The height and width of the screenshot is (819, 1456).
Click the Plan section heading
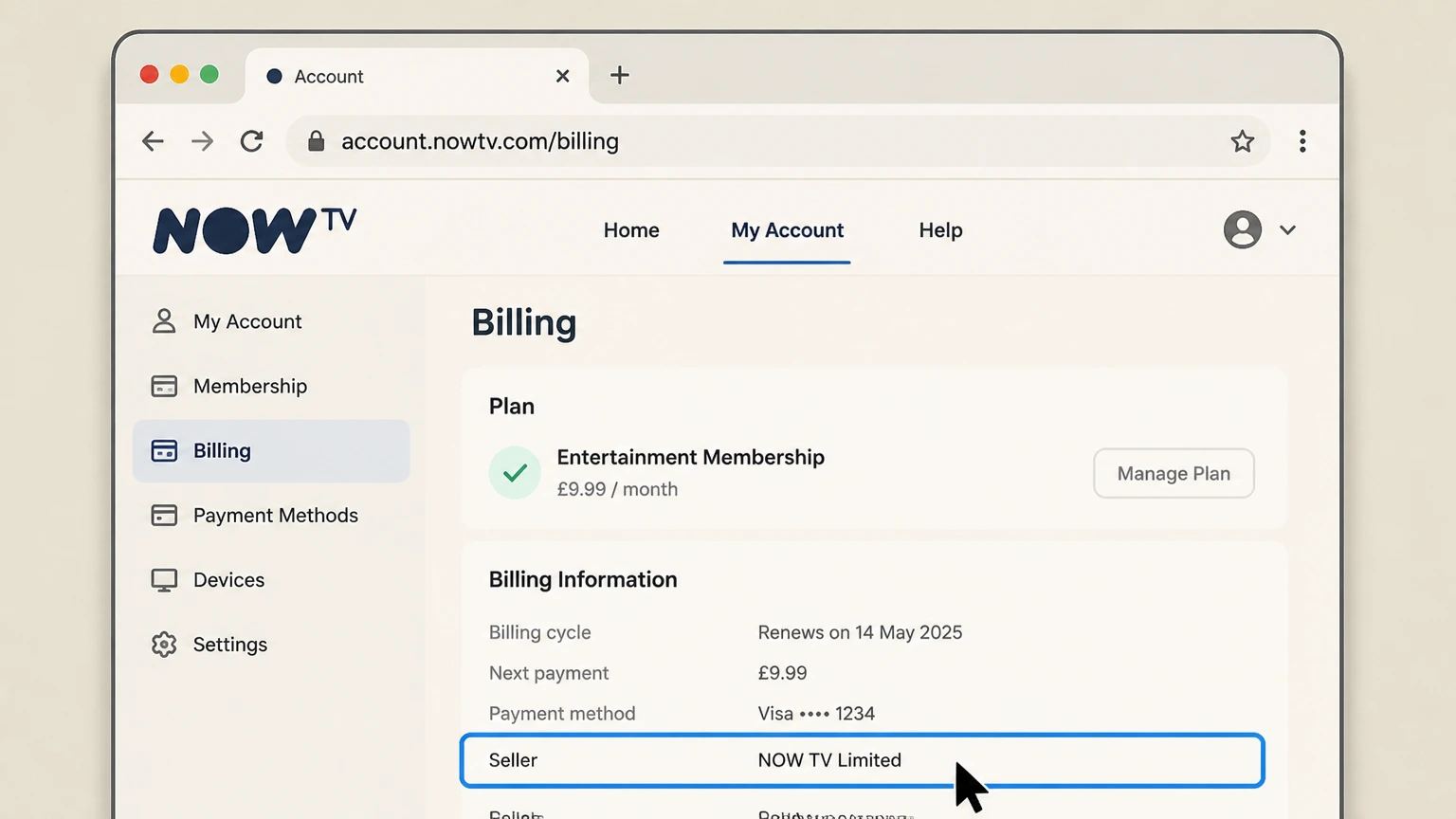512,406
